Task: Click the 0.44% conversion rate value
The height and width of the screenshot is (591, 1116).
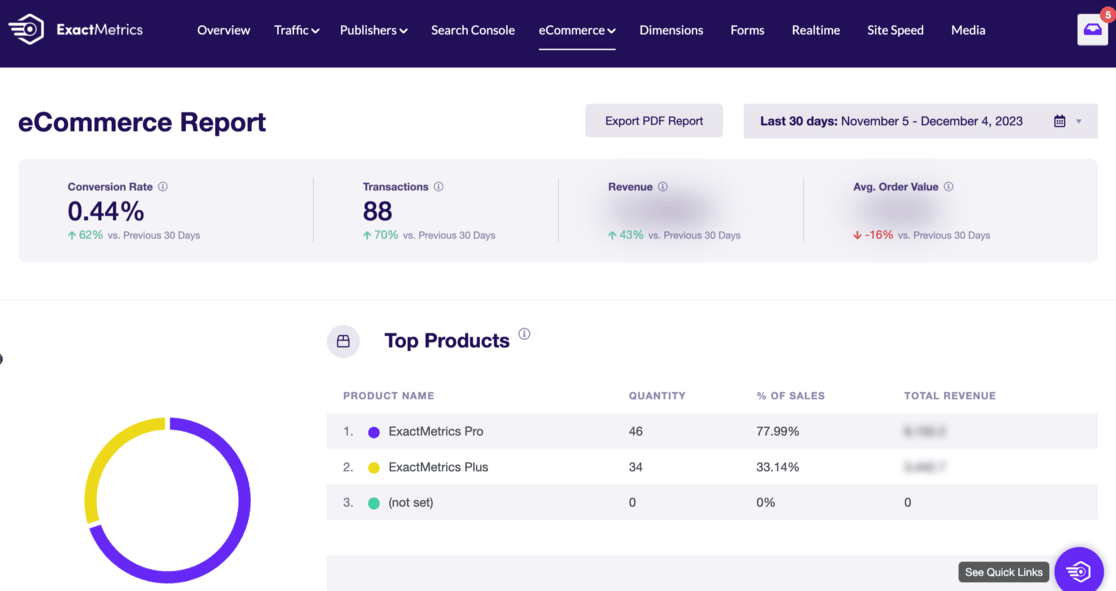Action: point(106,211)
